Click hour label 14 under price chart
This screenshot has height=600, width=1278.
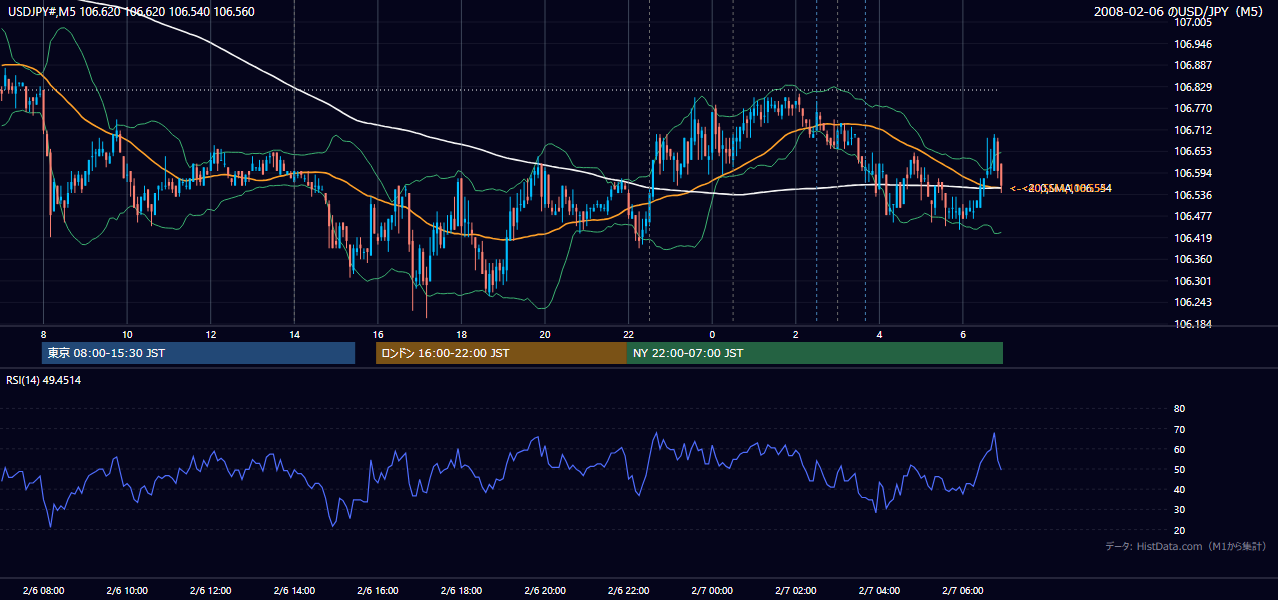[294, 334]
